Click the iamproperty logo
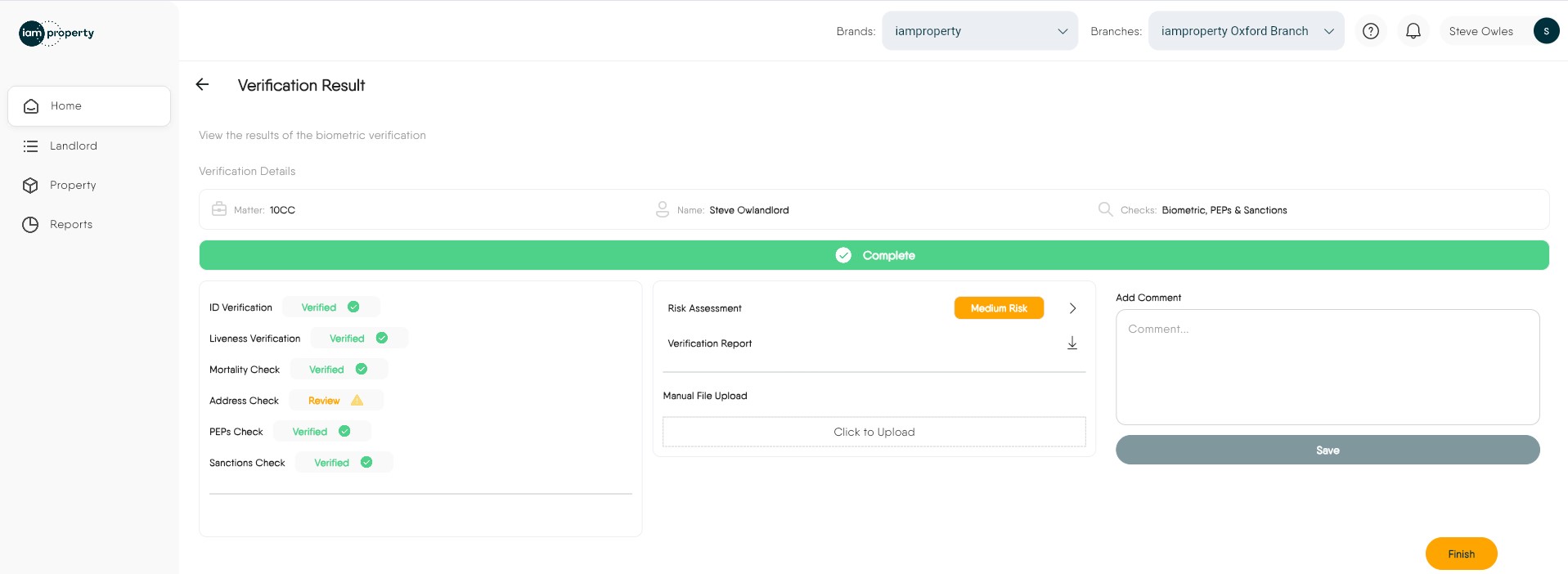The width and height of the screenshot is (1568, 574). coord(56,33)
